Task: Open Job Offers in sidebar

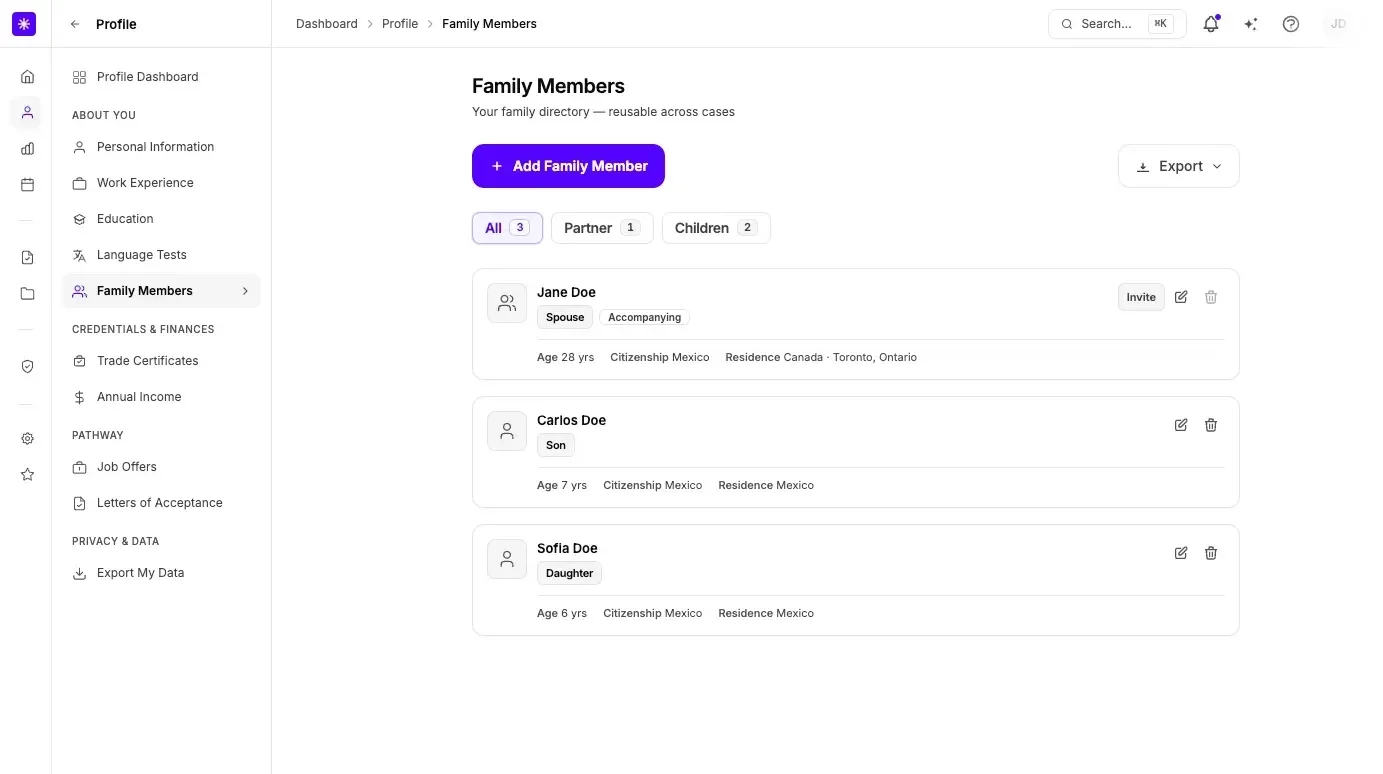Action: pyautogui.click(x=161, y=467)
